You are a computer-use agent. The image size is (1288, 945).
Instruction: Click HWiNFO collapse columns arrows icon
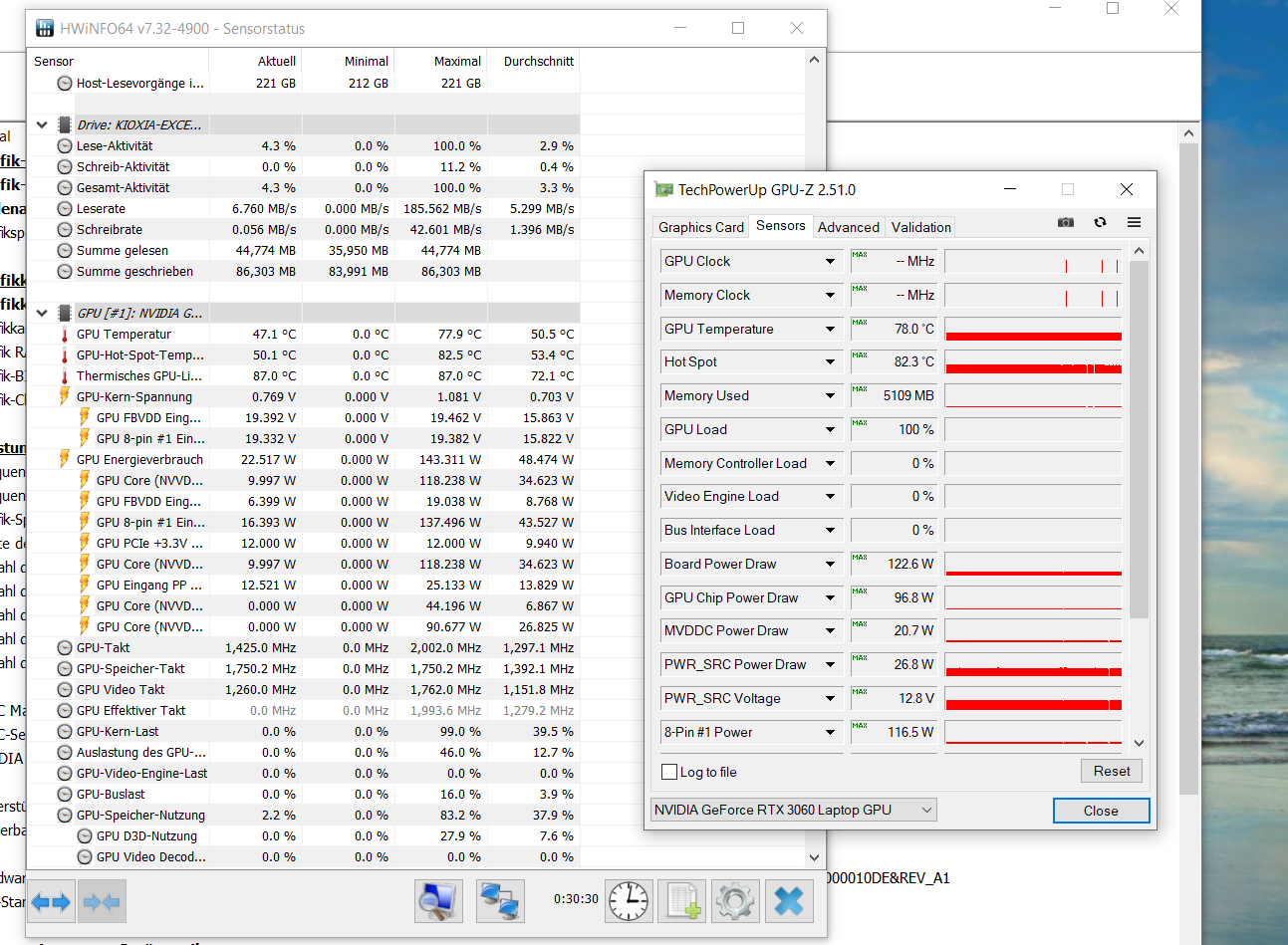[103, 902]
